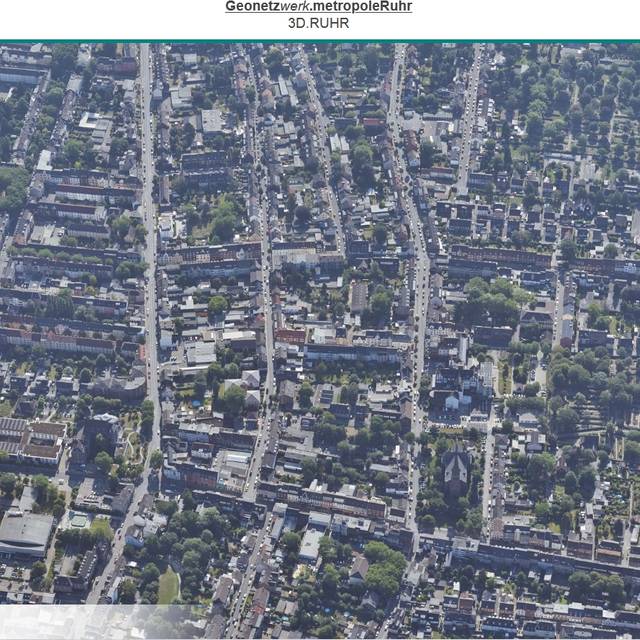Click the wide vertical street on the left
Viewport: 640px width, 640px height.
(x=149, y=250)
